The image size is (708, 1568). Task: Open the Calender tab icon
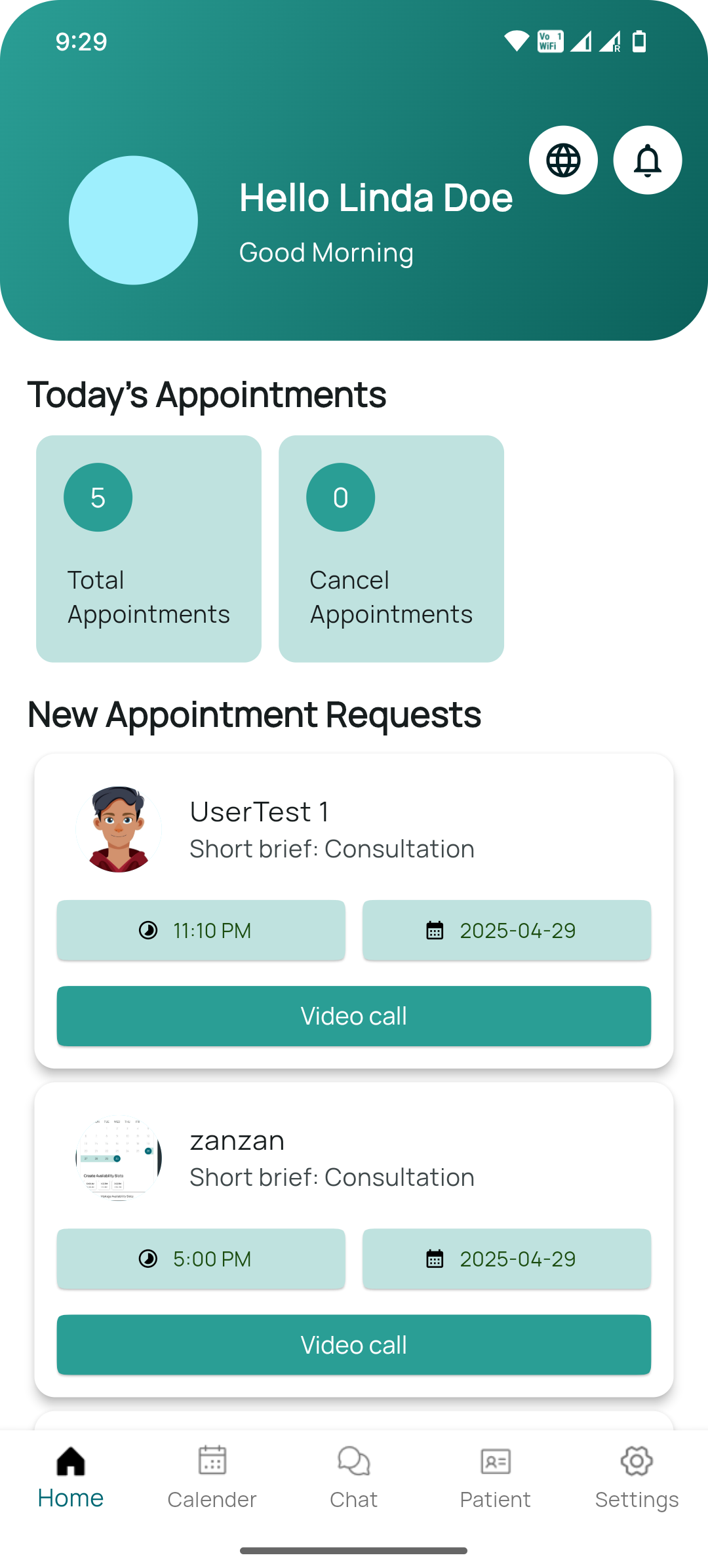pyautogui.click(x=212, y=1460)
